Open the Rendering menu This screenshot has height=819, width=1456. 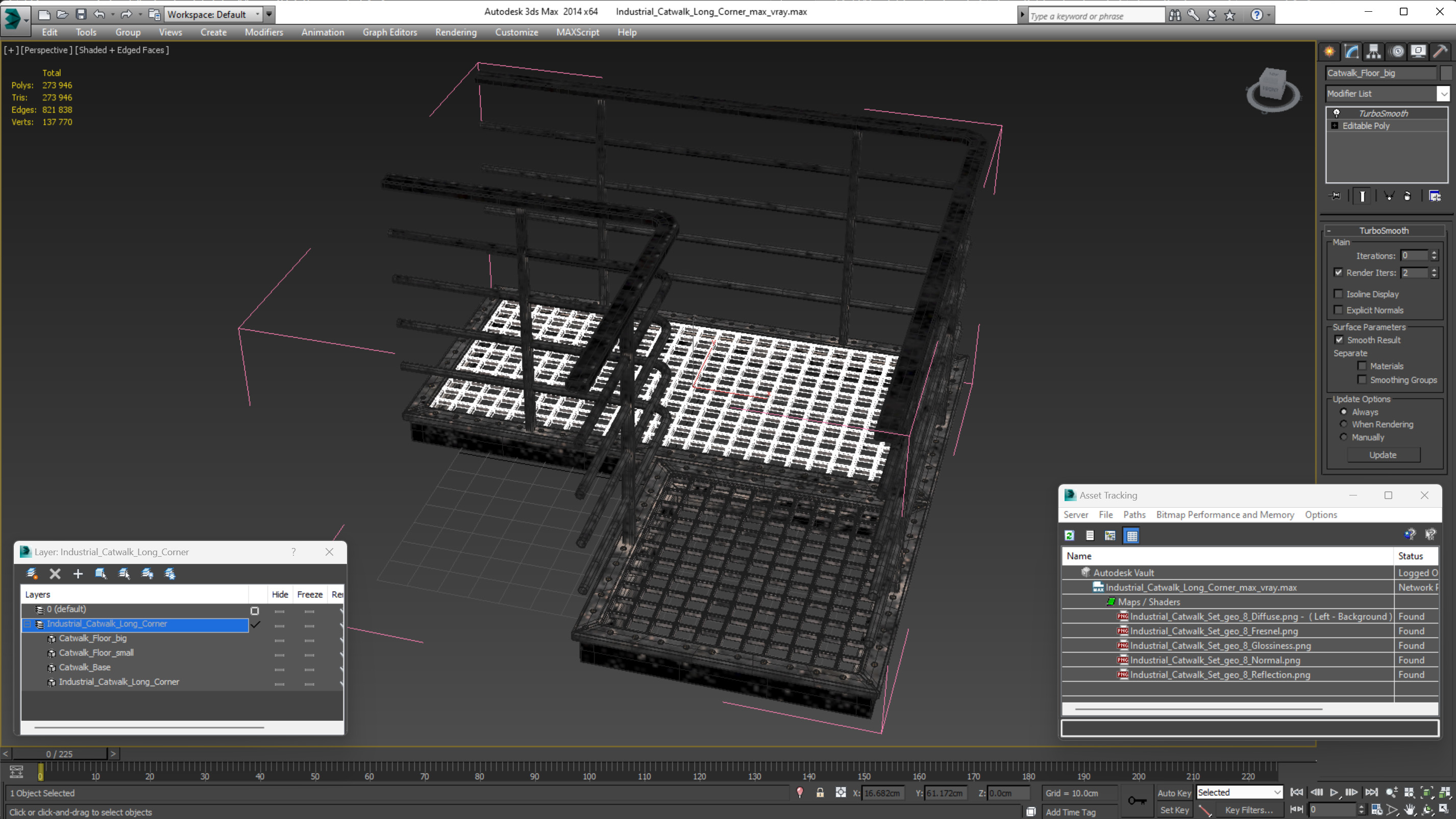click(456, 32)
